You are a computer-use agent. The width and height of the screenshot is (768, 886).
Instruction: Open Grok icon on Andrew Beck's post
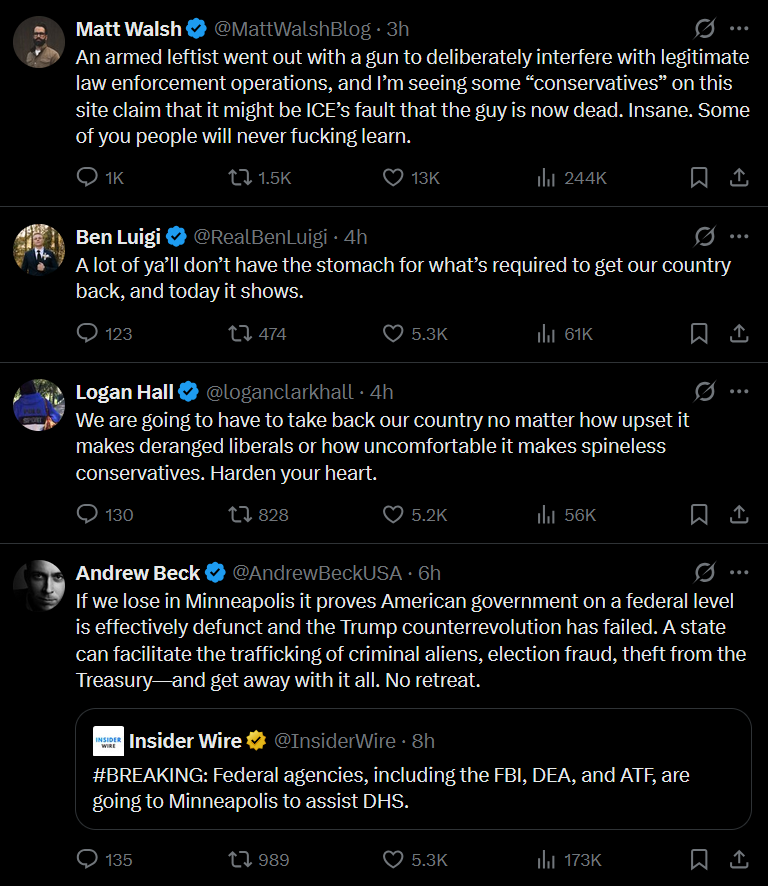(x=704, y=573)
